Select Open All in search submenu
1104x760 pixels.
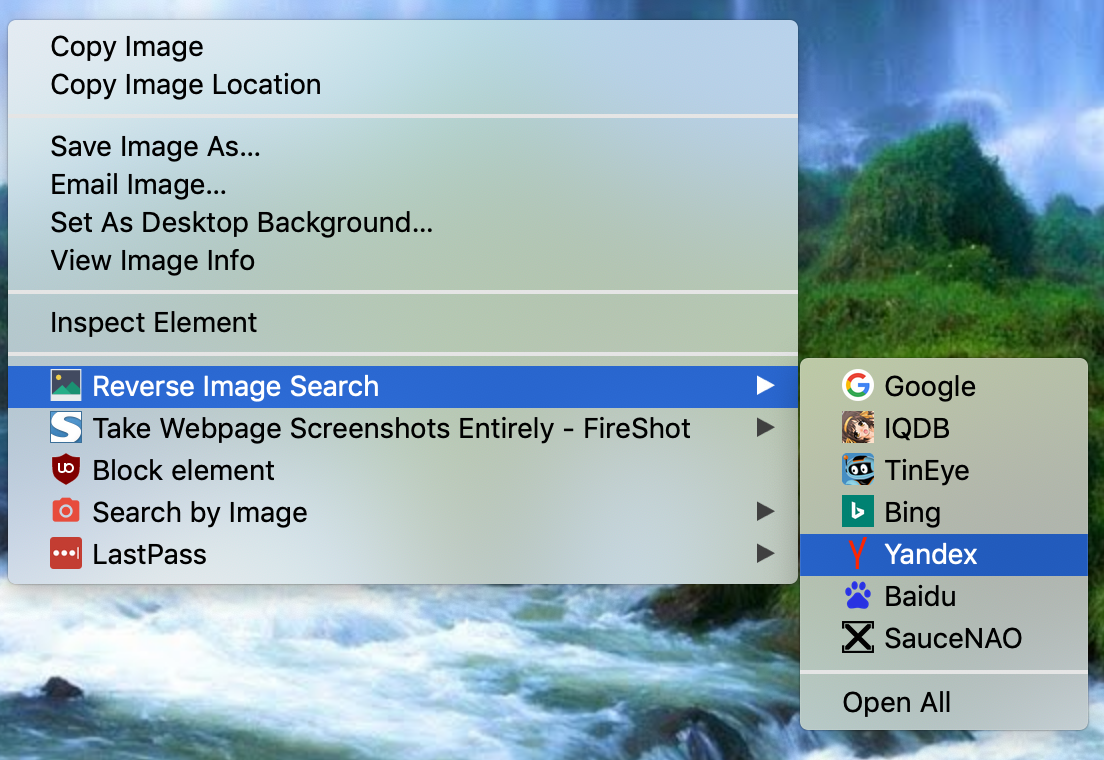897,703
